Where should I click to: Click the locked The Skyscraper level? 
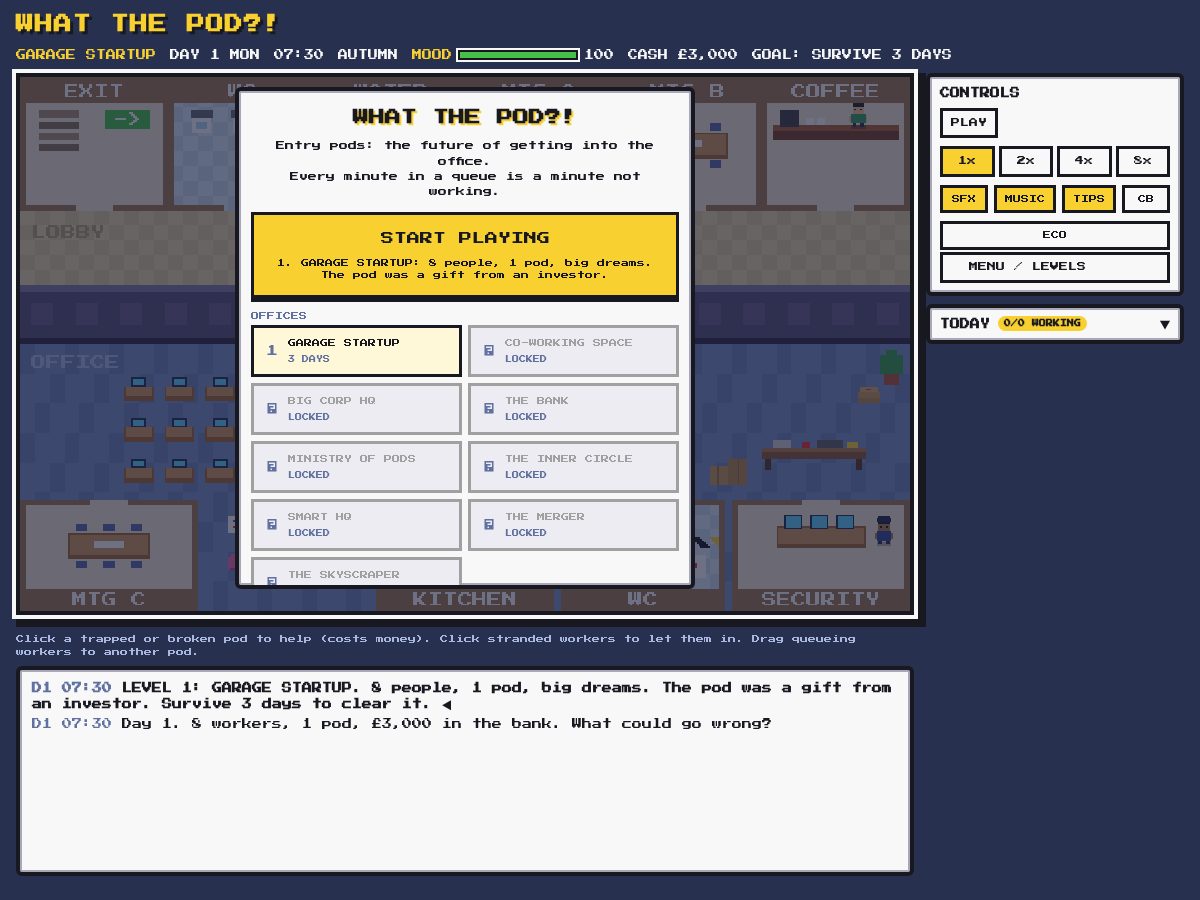356,572
